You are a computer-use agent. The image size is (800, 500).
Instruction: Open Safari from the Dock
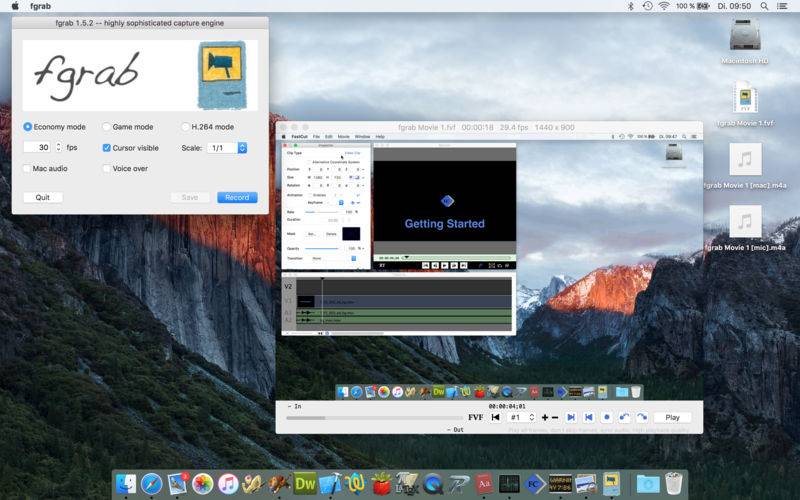pos(152,484)
